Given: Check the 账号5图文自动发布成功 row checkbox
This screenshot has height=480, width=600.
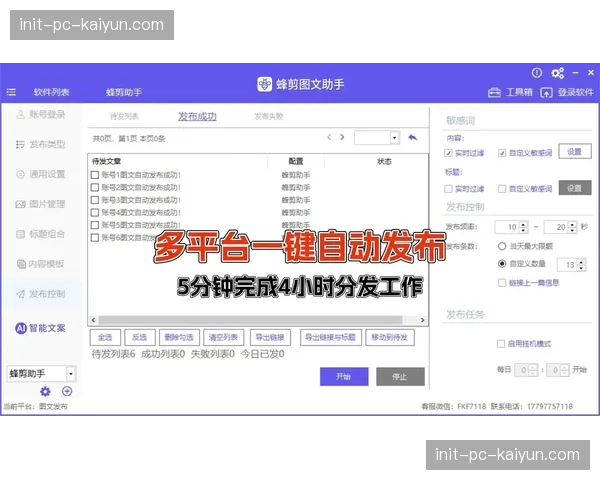Looking at the screenshot, I should (x=95, y=225).
